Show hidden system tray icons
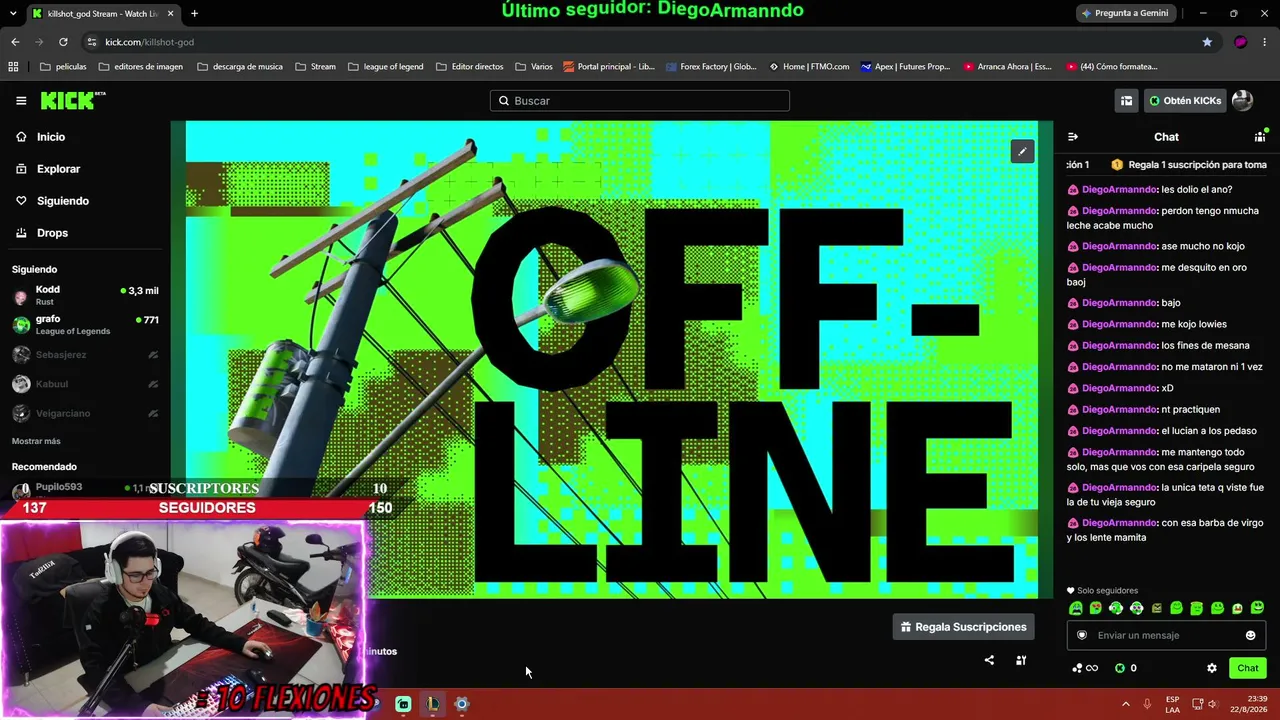Screen dimensions: 1280x720 pos(1125,704)
